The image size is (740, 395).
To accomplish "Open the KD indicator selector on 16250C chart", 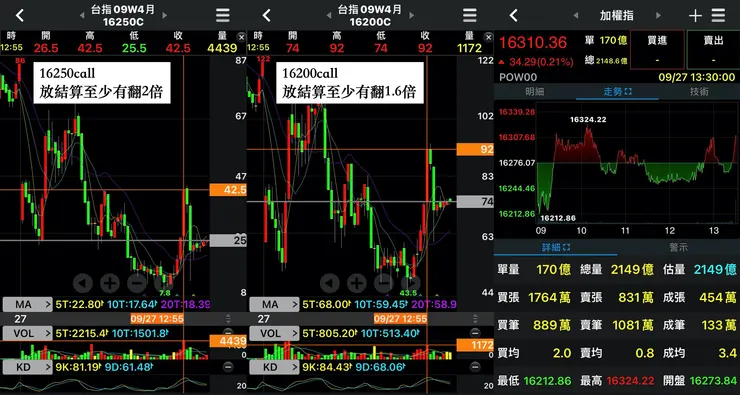I will [27, 366].
